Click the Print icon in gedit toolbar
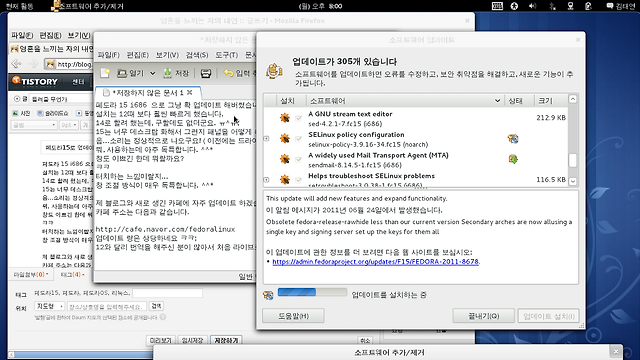 [206, 73]
